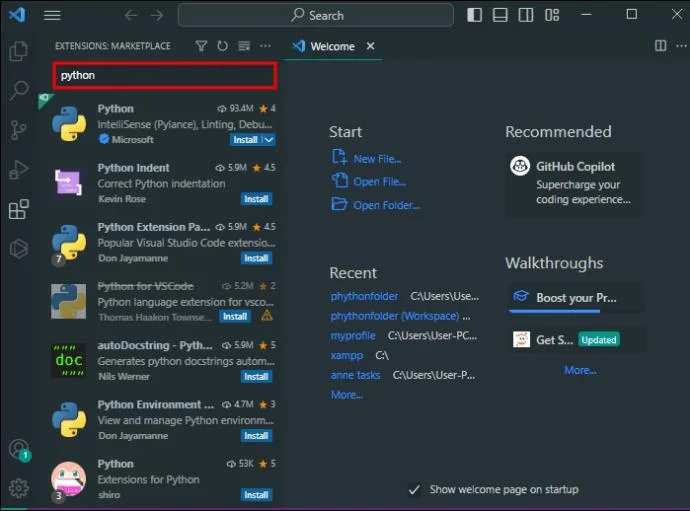Install the Python extension by shiro

(x=256, y=495)
